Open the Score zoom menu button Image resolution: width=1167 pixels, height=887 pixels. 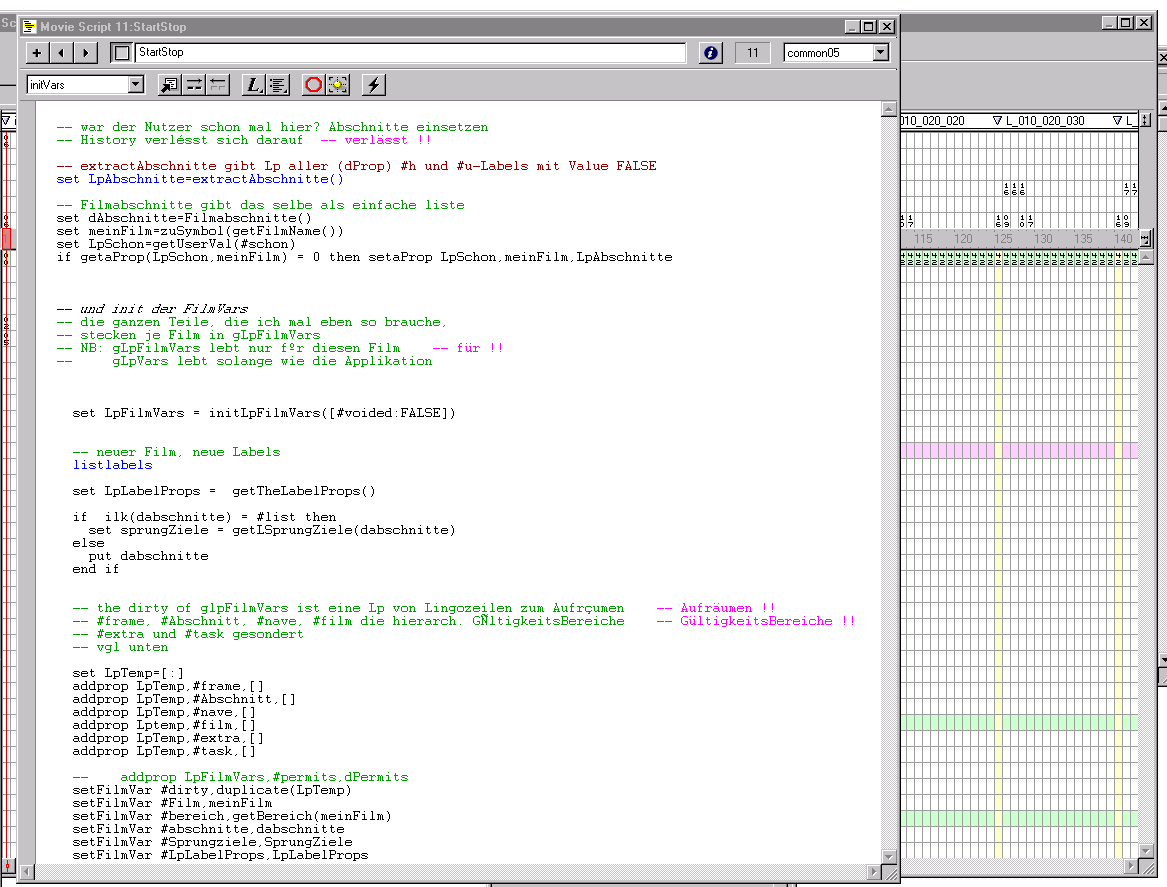pyautogui.click(x=1145, y=239)
